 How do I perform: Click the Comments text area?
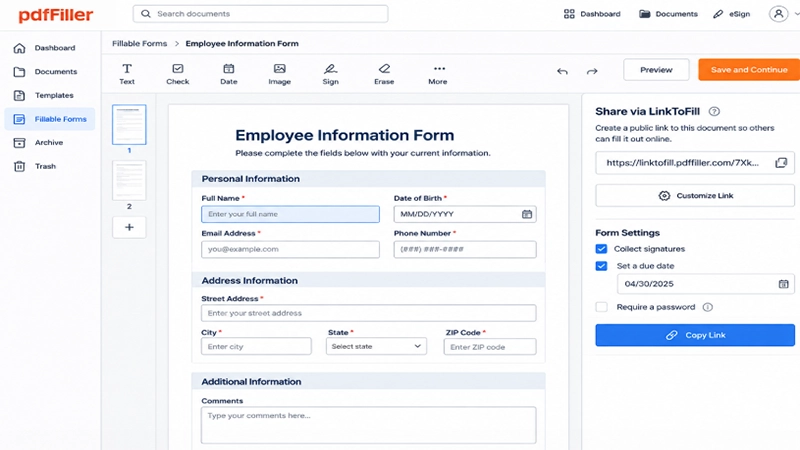(x=368, y=425)
